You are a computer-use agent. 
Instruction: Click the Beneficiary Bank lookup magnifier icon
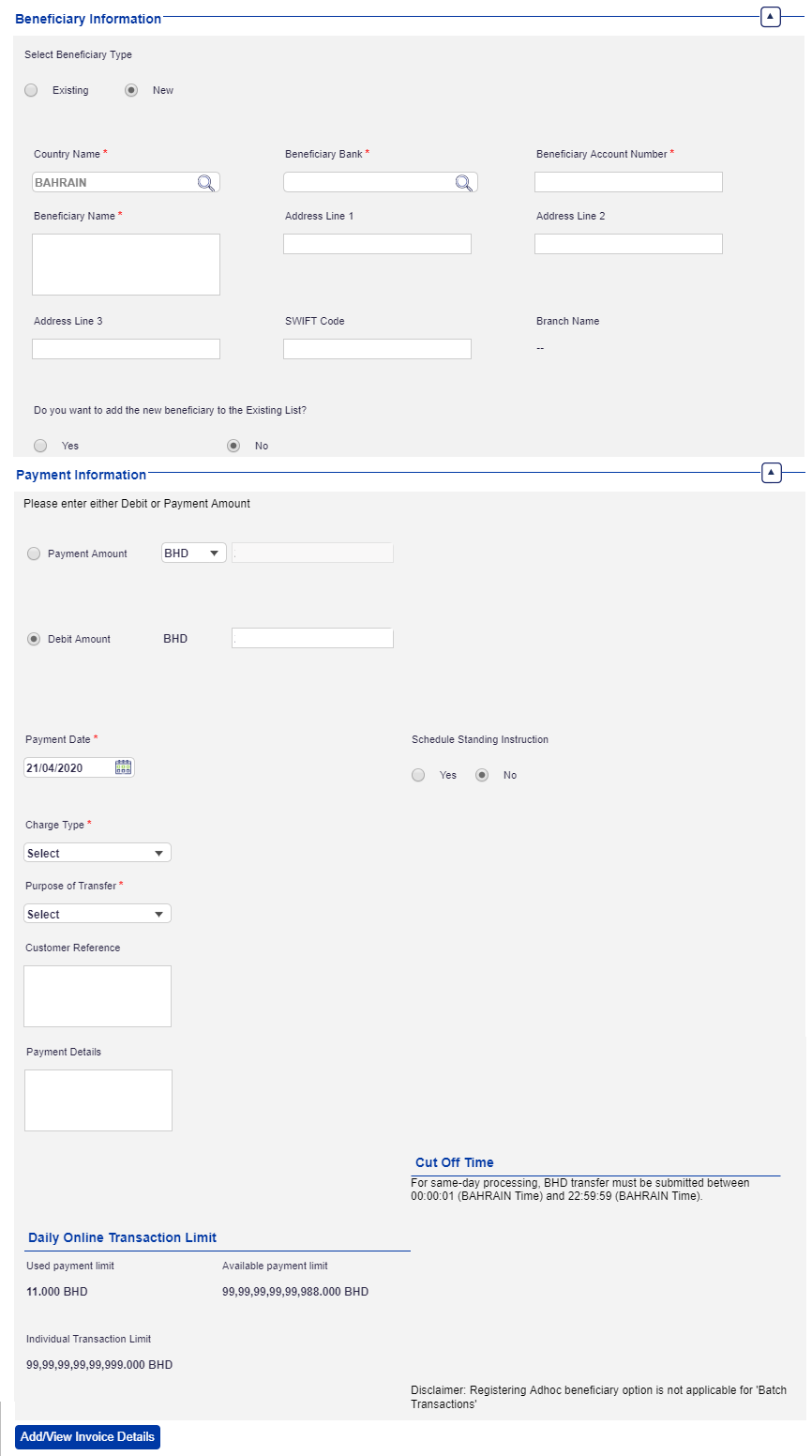point(463,183)
